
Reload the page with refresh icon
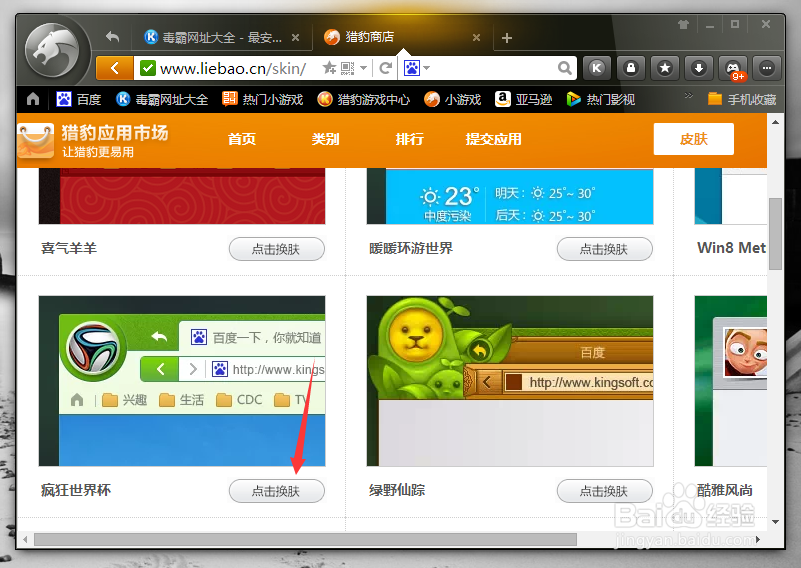(x=386, y=68)
